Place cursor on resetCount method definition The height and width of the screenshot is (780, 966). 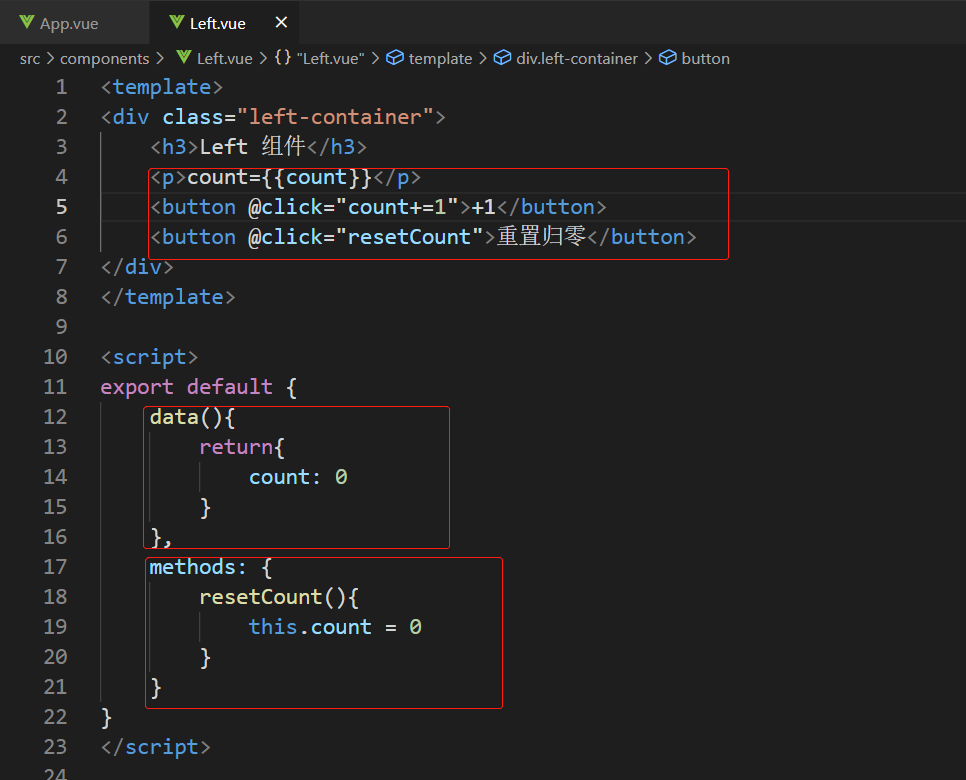click(x=260, y=597)
